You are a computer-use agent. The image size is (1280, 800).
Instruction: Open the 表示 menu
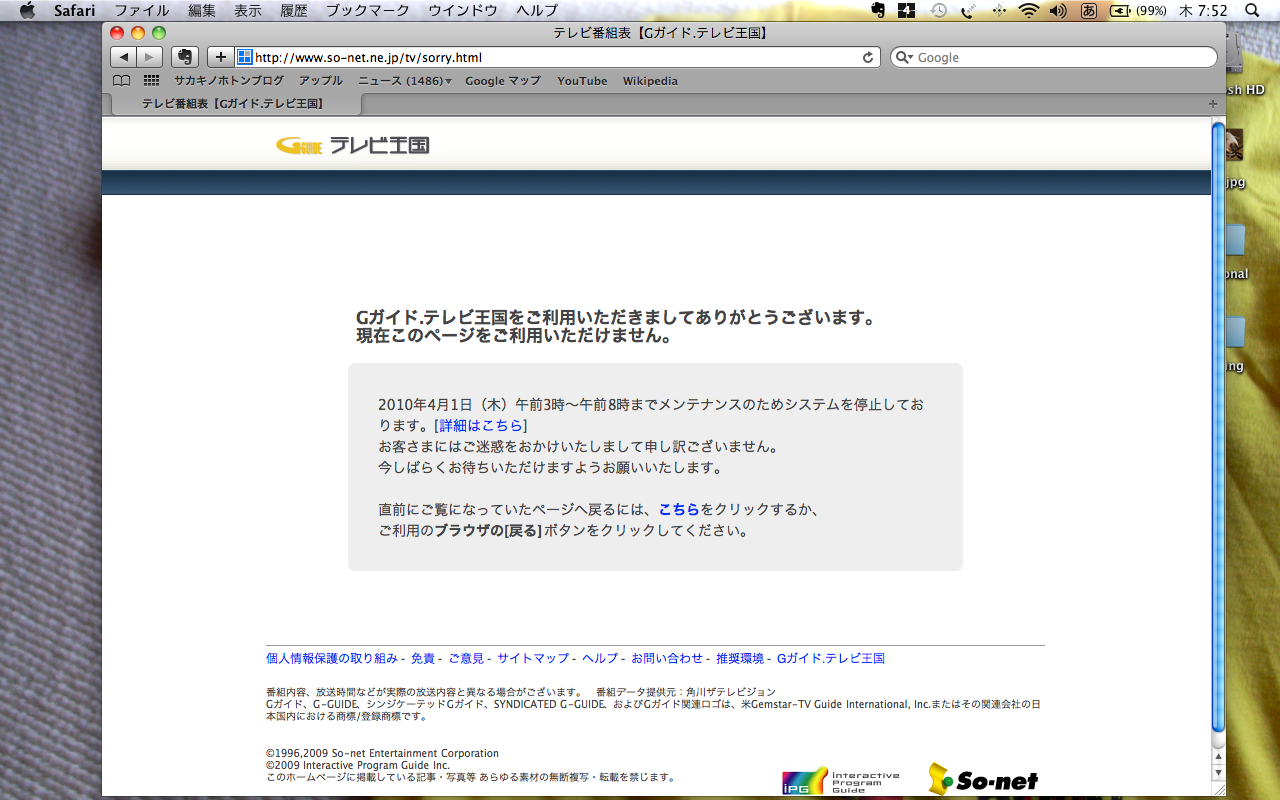248,11
